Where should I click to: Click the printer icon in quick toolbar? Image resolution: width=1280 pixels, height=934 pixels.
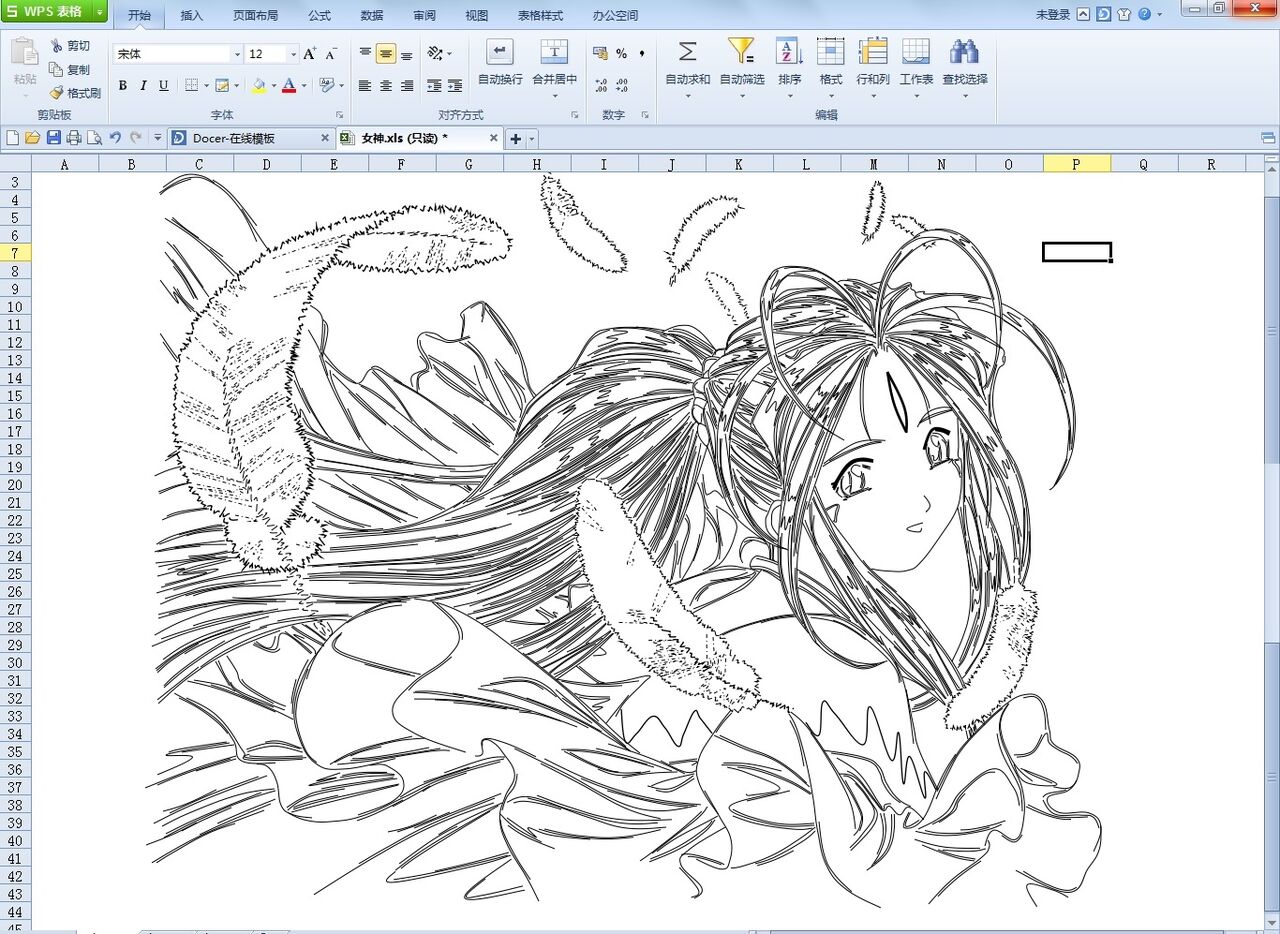73,138
